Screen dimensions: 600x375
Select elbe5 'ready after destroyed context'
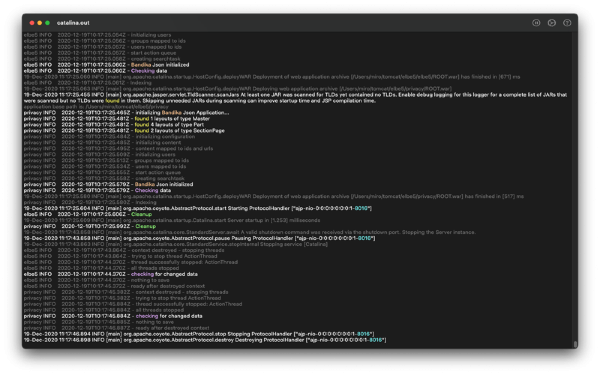tap(114, 286)
